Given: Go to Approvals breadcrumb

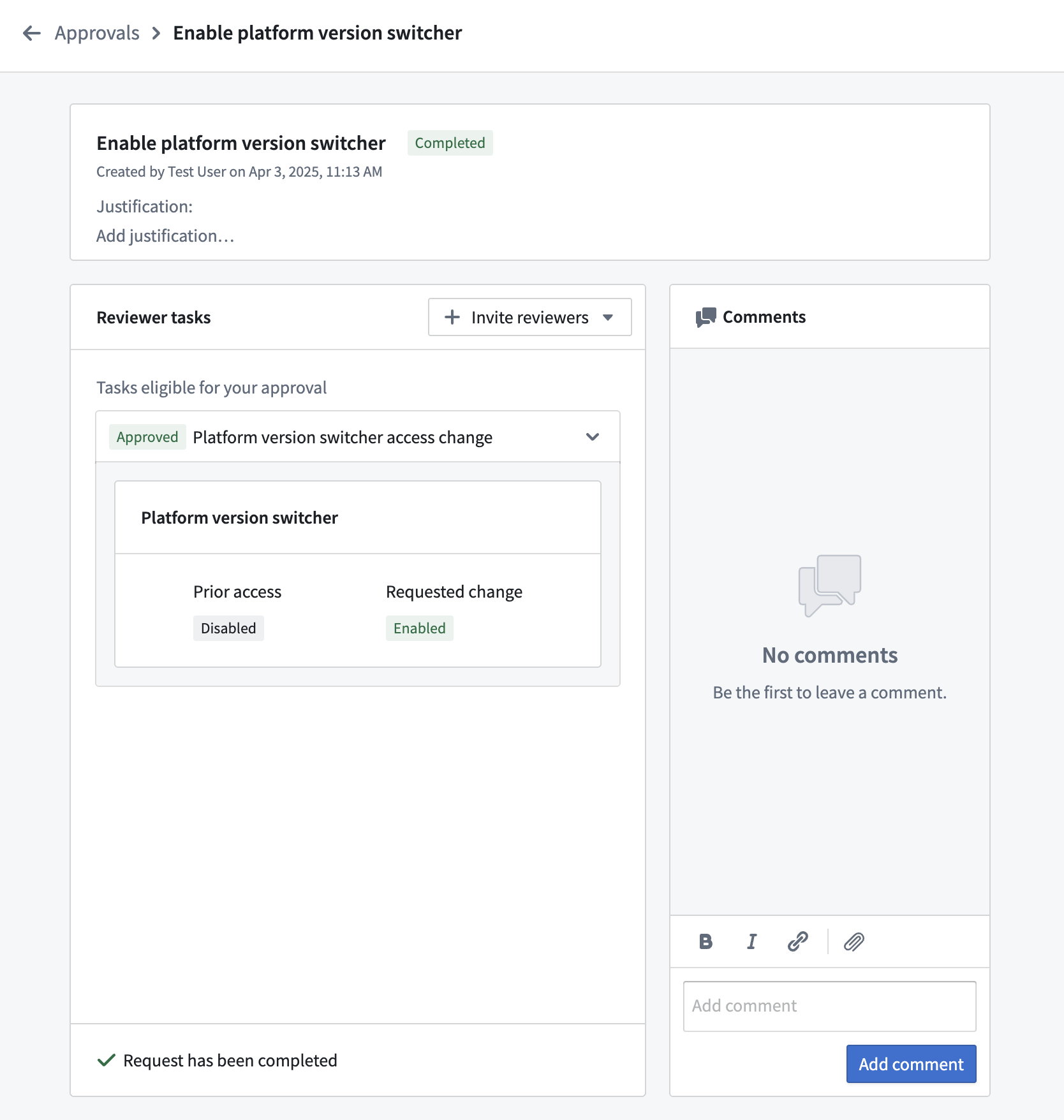Looking at the screenshot, I should tap(97, 33).
